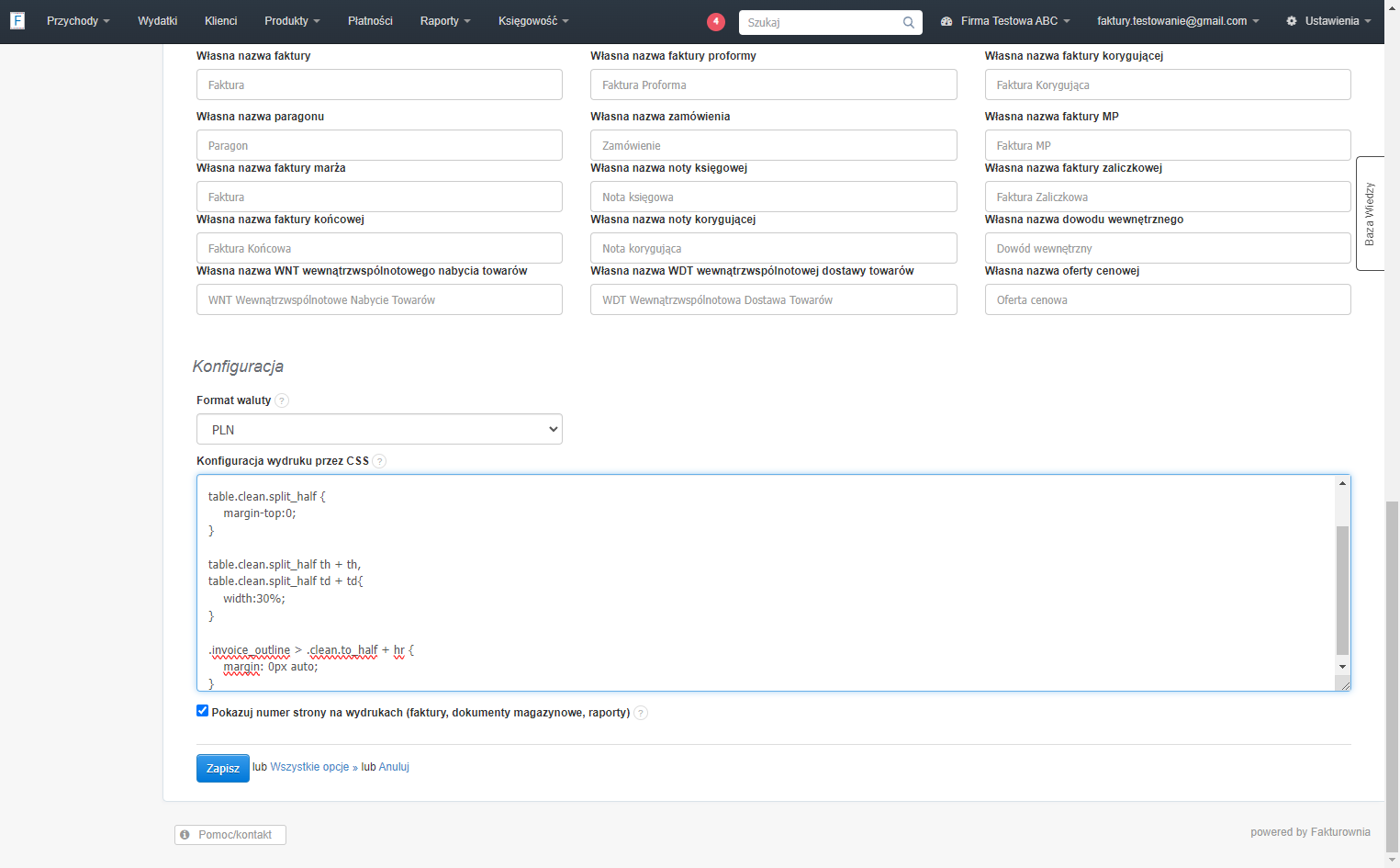The image size is (1400, 868).
Task: Go to the Klienci menu item
Action: click(x=220, y=21)
